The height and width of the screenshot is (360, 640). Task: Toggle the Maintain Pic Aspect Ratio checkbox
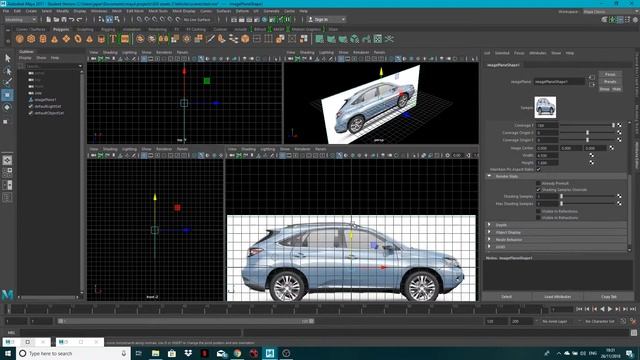point(538,169)
